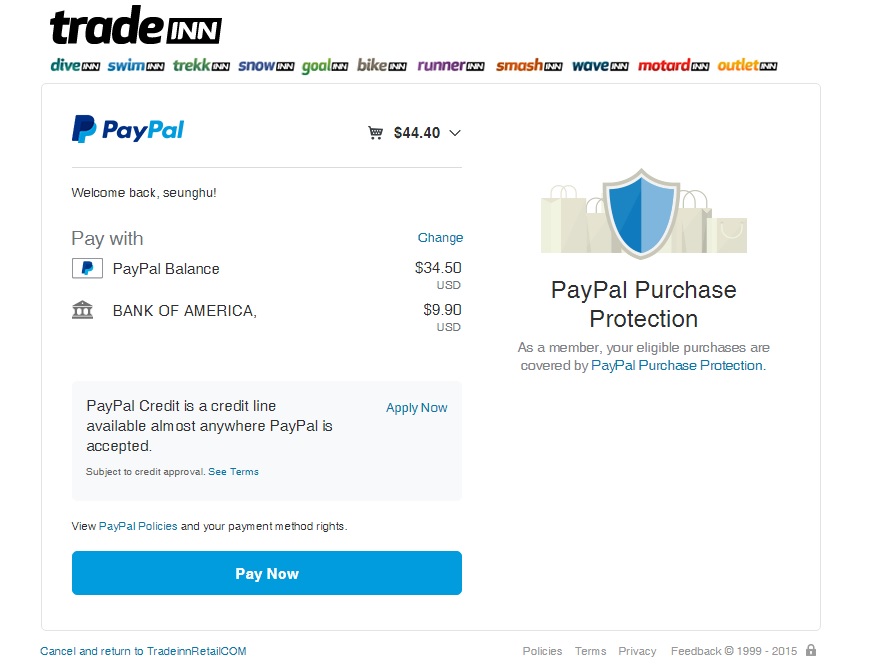Click the Pay Now button
The width and height of the screenshot is (879, 669).
coord(267,573)
